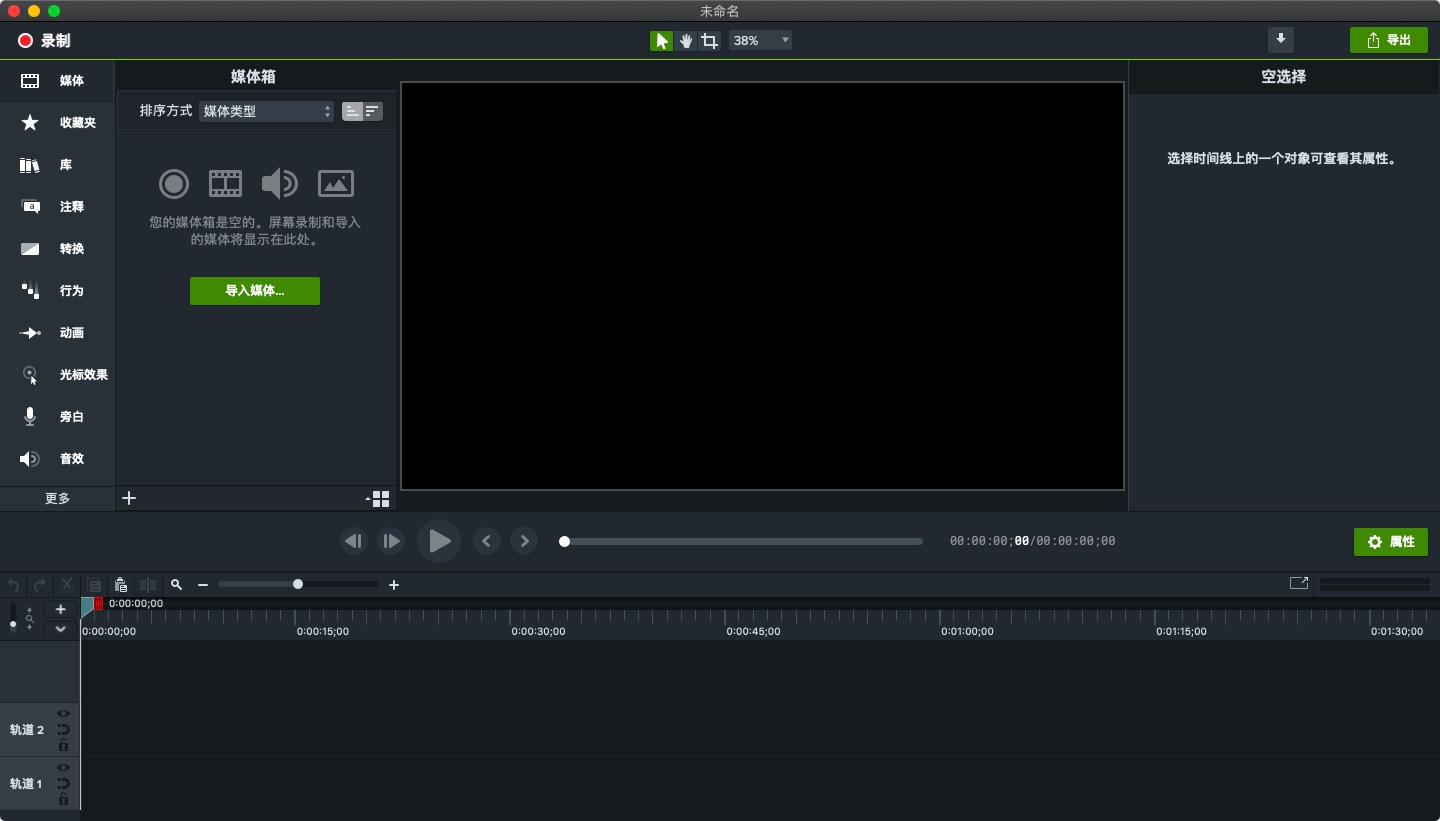Click the previous frame step button
1440x821 pixels.
(x=354, y=541)
